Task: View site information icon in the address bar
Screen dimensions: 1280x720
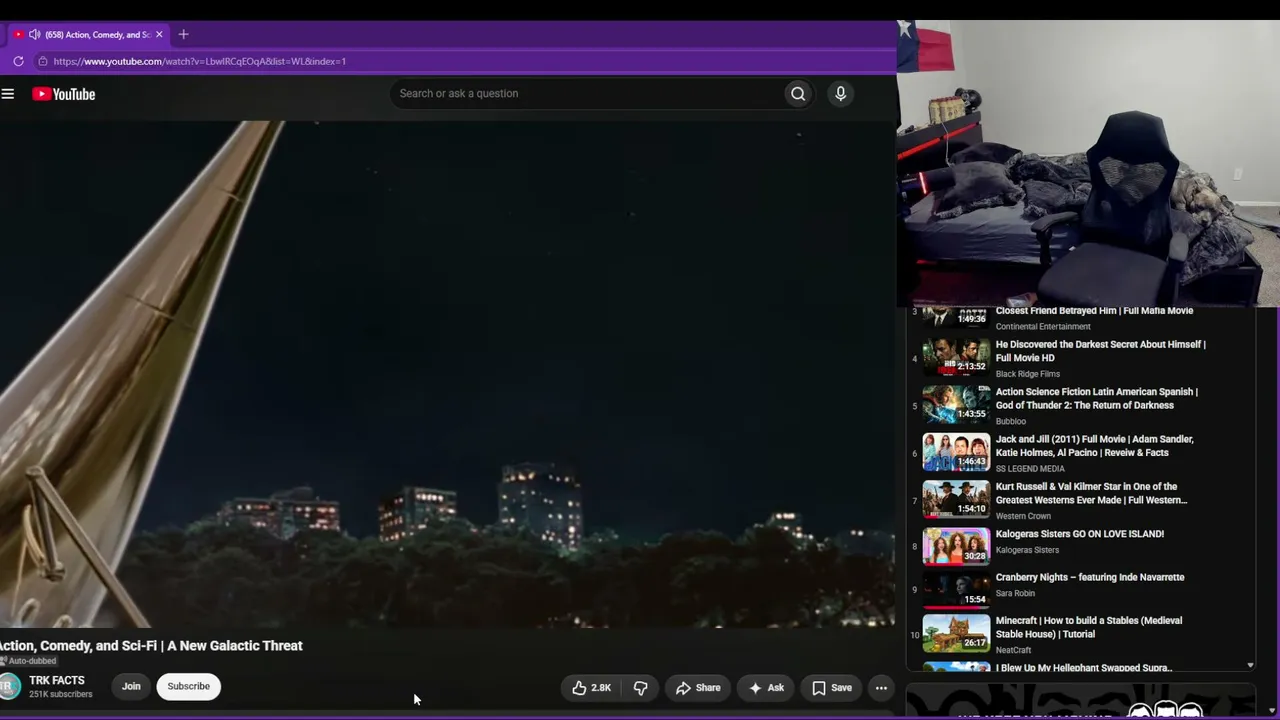Action: (42, 61)
